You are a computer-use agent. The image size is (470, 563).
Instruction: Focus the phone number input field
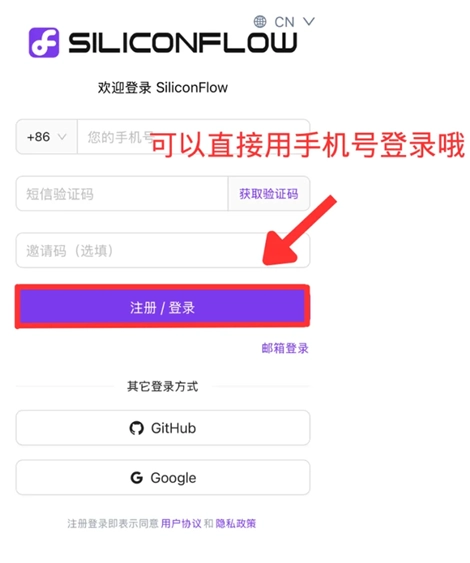[194, 137]
